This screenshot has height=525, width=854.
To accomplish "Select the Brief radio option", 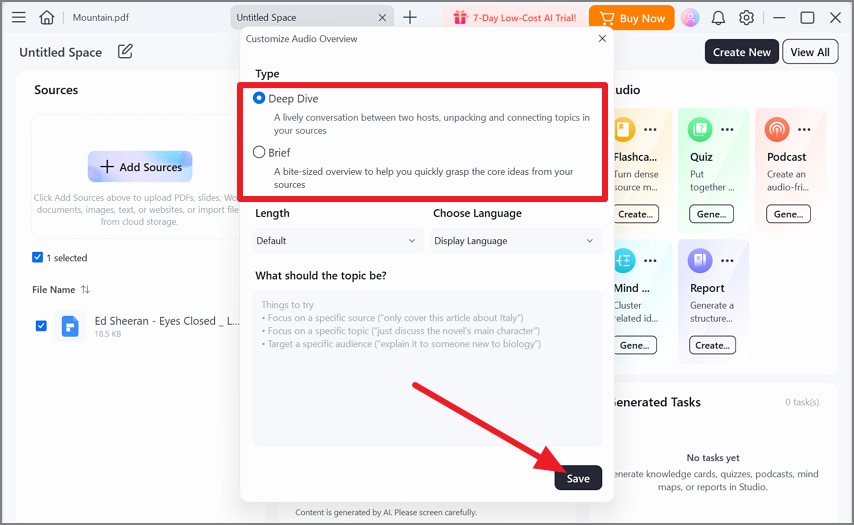I will click(x=259, y=152).
